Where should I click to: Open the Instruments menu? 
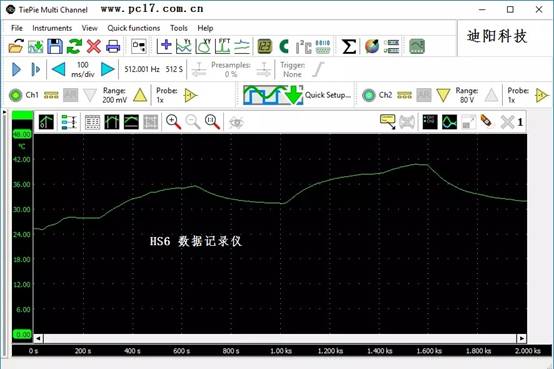click(x=52, y=28)
